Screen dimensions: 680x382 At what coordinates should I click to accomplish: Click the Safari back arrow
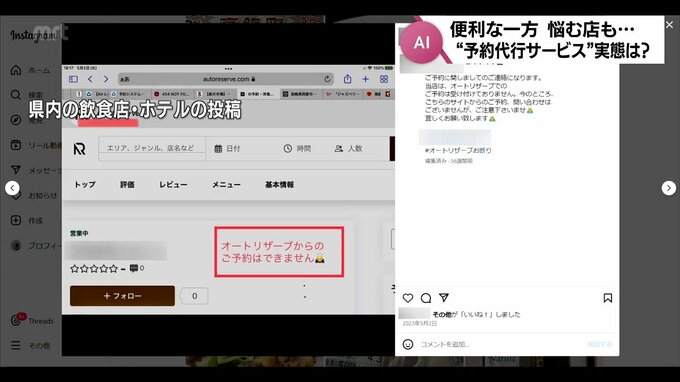click(90, 79)
